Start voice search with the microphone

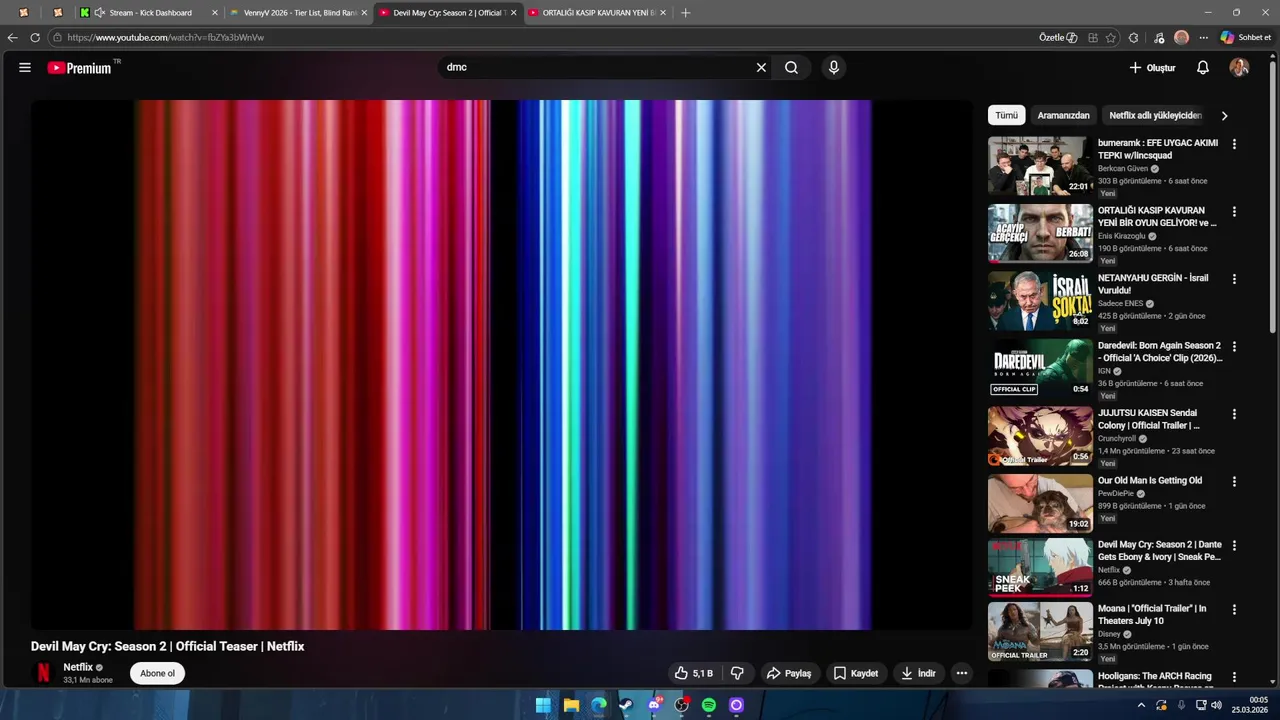point(833,68)
